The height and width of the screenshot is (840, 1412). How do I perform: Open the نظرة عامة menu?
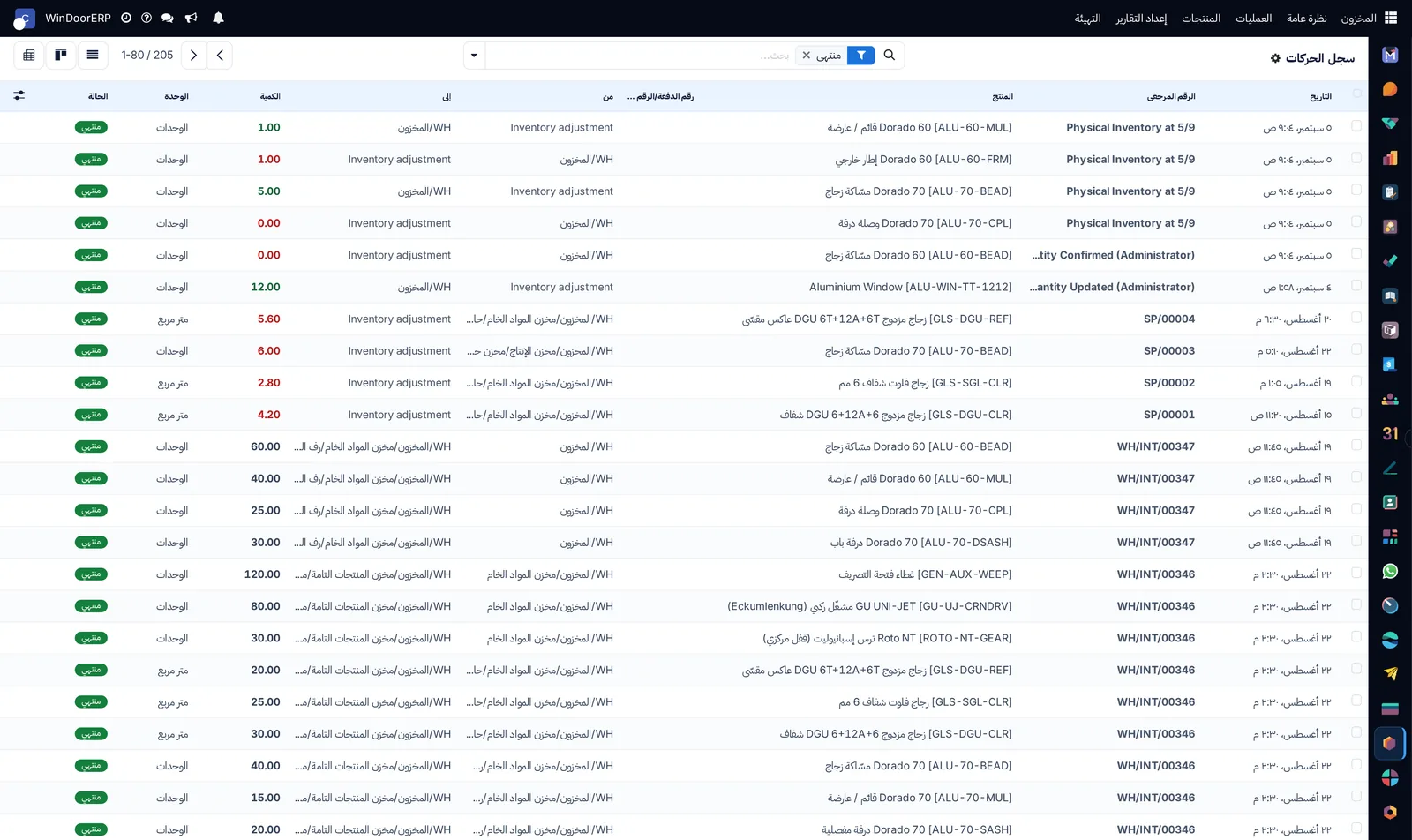point(1306,18)
